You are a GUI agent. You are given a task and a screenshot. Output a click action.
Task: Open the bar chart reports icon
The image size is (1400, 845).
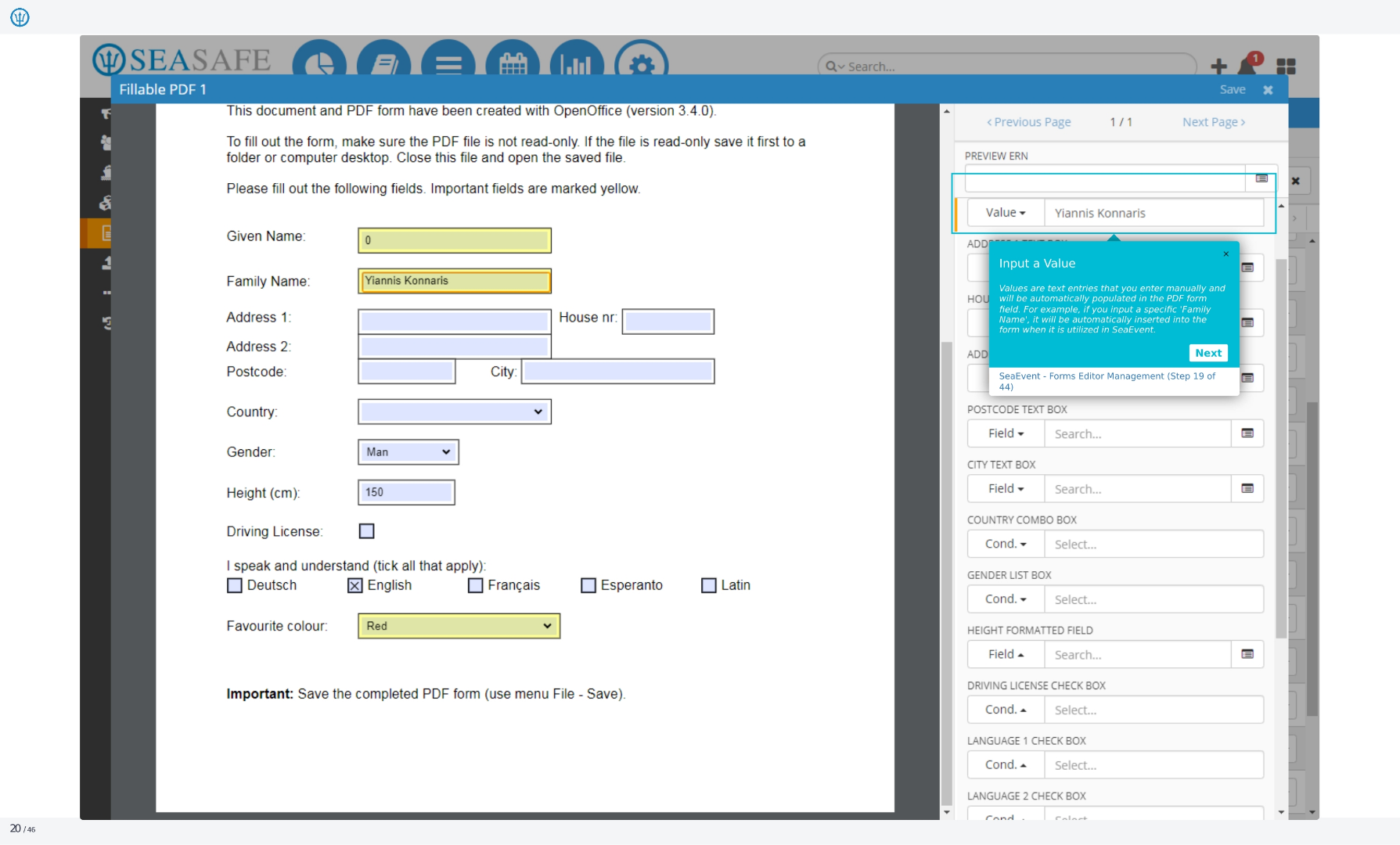[x=577, y=63]
